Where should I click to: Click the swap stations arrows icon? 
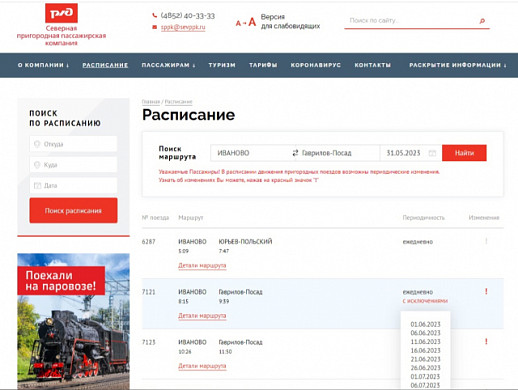pyautogui.click(x=295, y=153)
